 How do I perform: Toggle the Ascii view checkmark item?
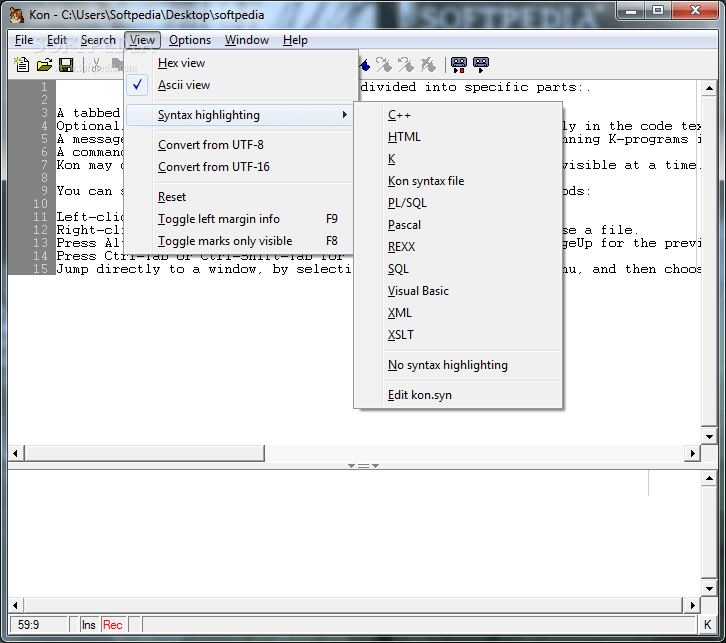point(239,85)
